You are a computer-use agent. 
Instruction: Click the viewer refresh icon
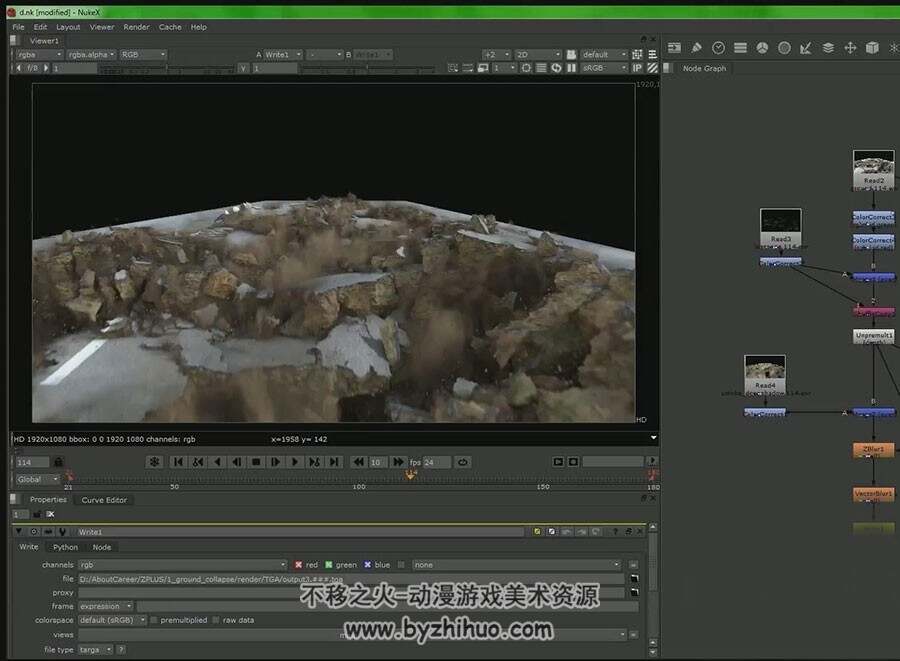pyautogui.click(x=556, y=68)
